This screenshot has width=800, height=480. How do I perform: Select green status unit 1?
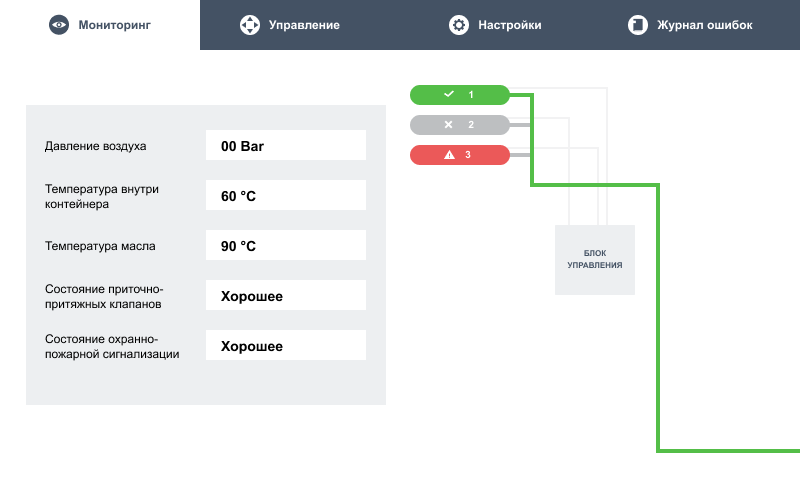[460, 95]
